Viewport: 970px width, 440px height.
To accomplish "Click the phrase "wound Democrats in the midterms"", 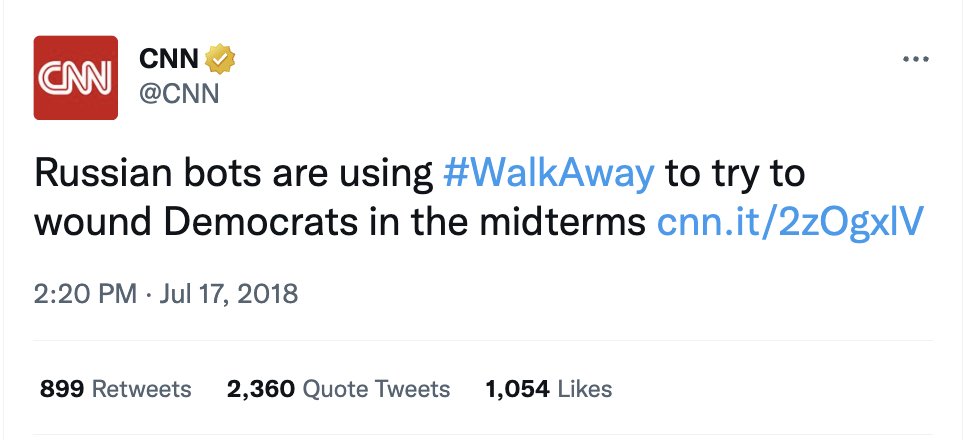I will 340,222.
